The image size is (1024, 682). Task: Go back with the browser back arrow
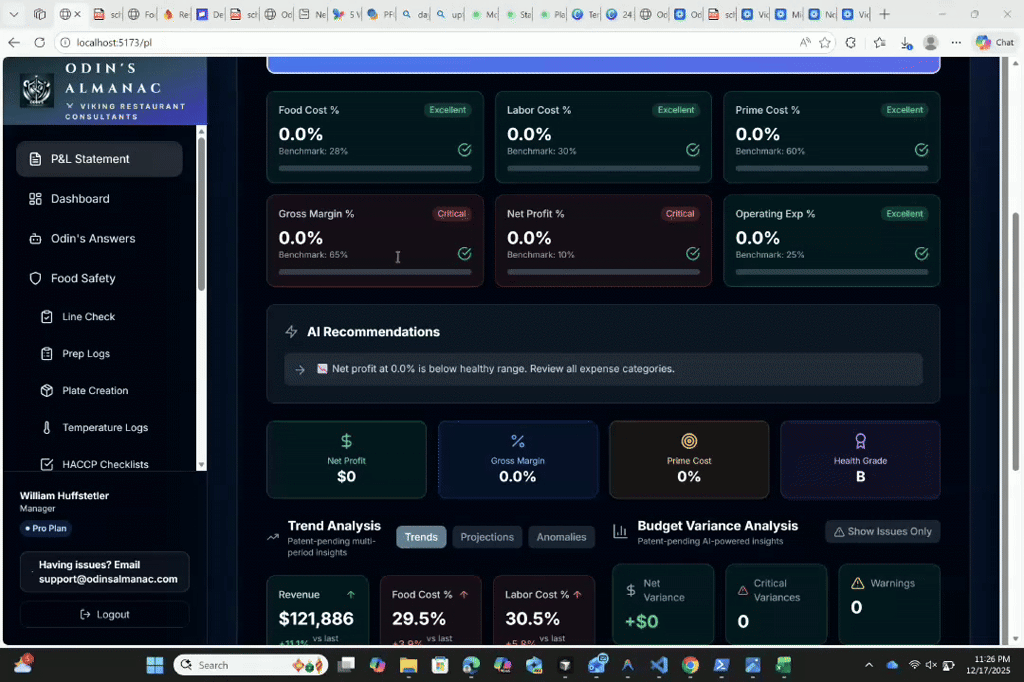[x=14, y=42]
